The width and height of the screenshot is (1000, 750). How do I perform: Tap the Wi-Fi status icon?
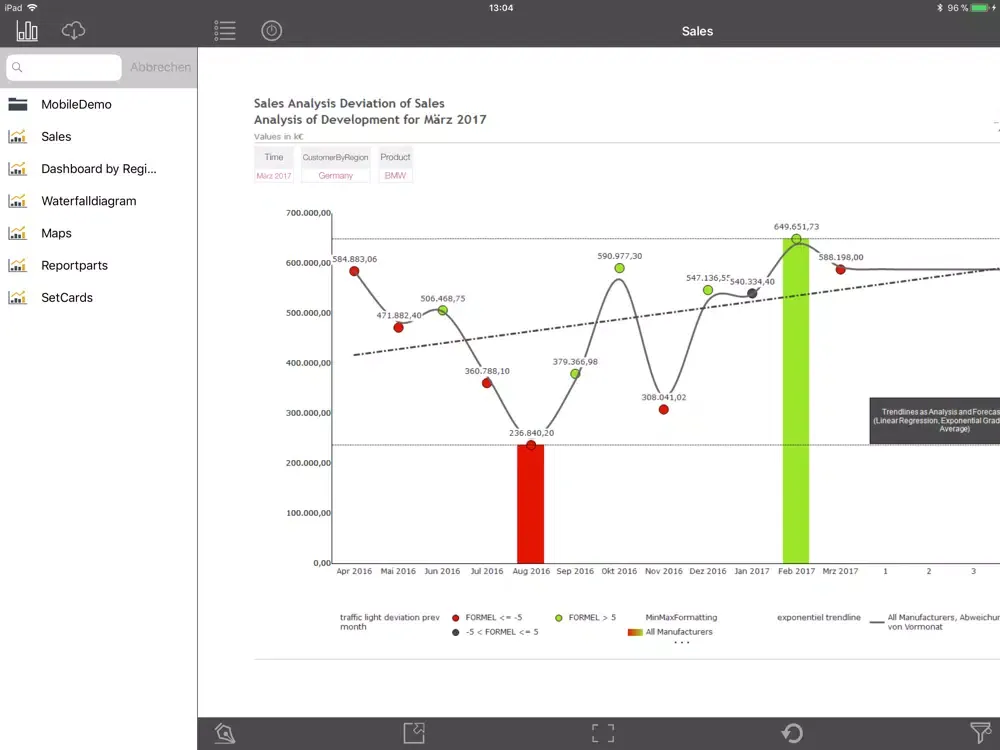32,8
